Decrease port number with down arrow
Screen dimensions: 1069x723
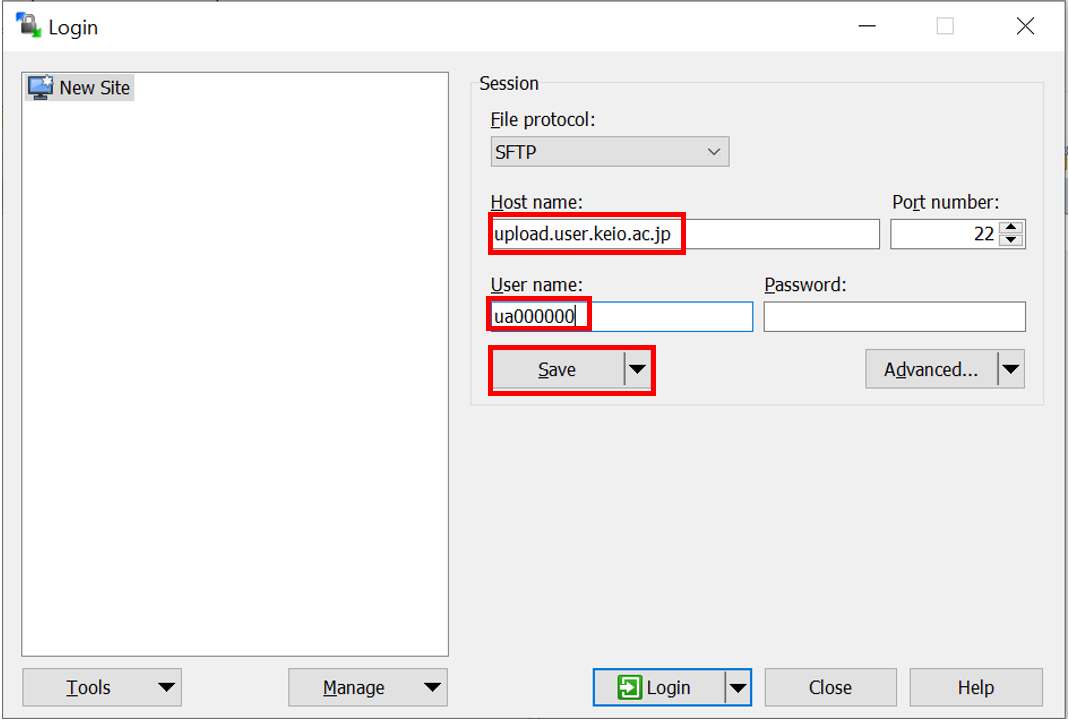[1012, 240]
